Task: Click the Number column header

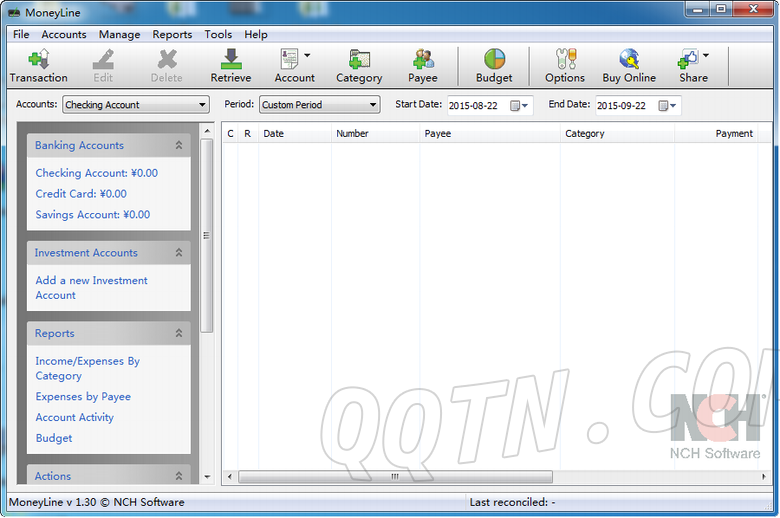Action: point(376,133)
